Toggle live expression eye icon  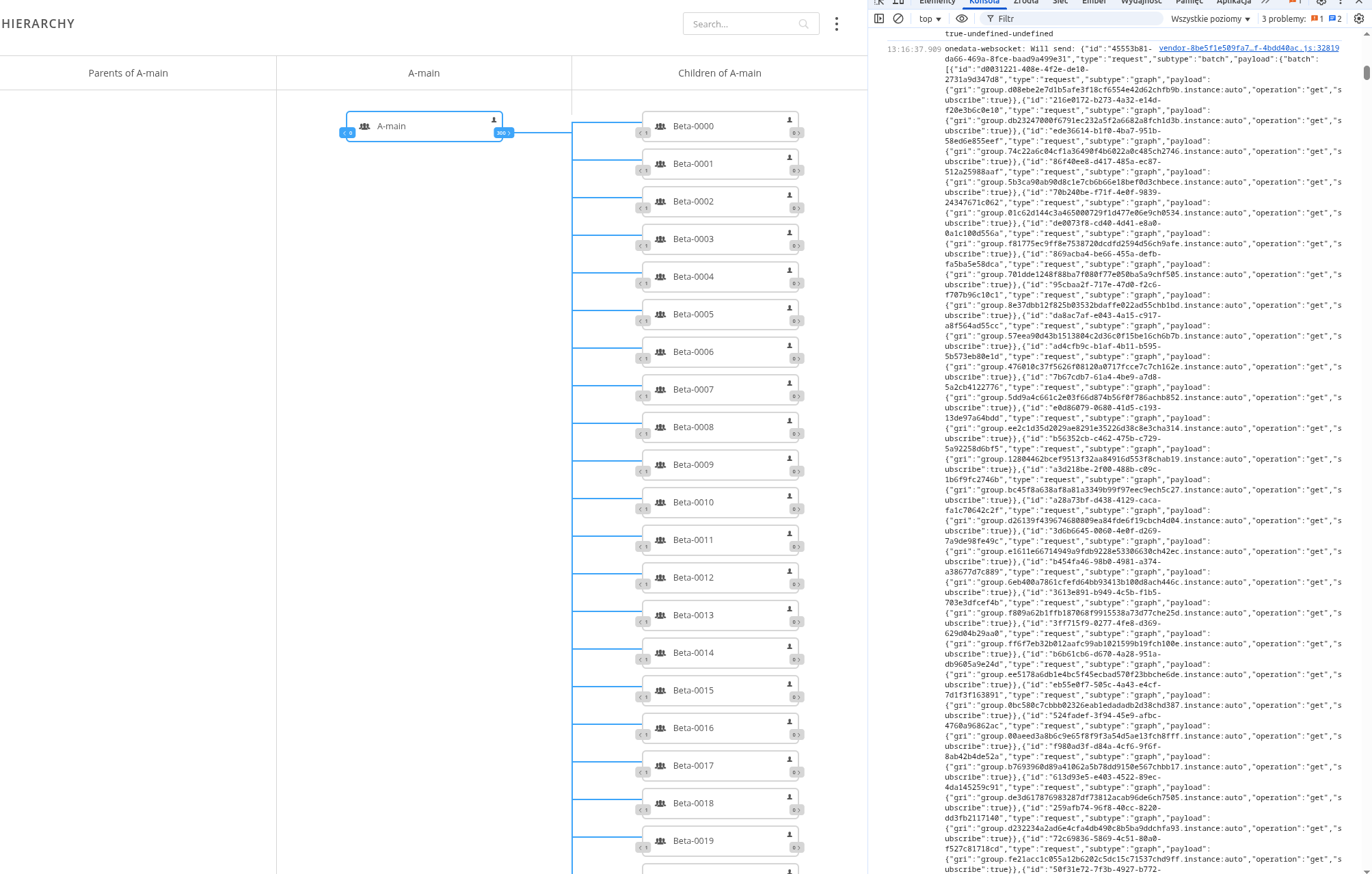click(x=961, y=18)
